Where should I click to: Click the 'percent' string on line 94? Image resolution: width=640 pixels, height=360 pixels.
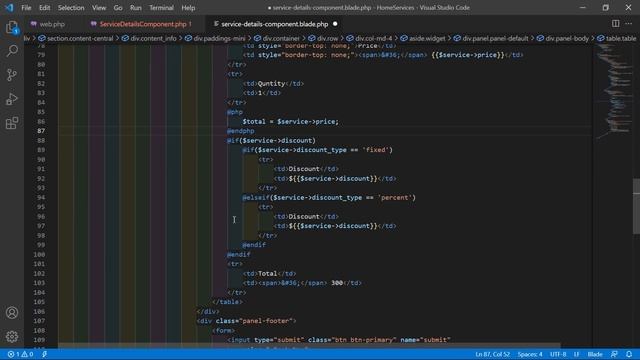395,198
